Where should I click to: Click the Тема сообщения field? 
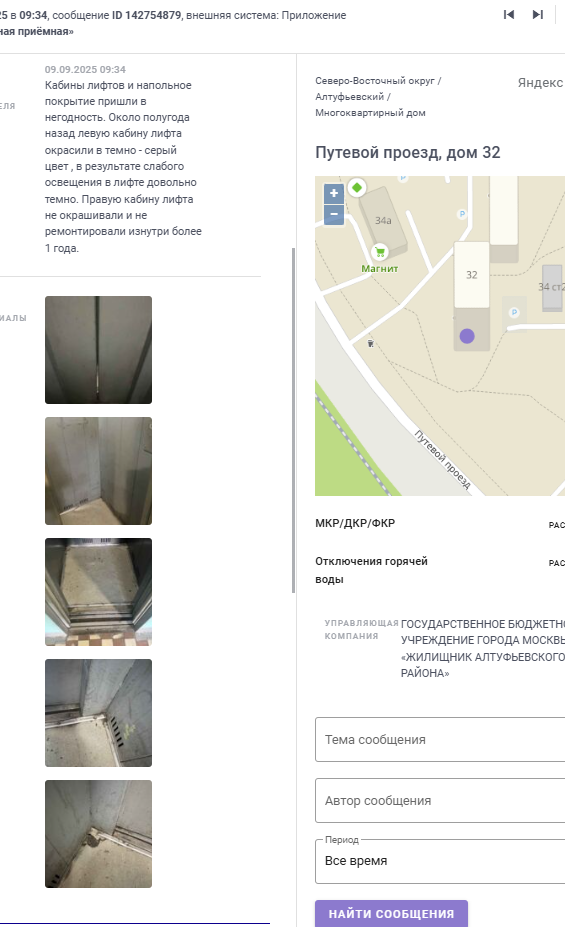(x=440, y=740)
